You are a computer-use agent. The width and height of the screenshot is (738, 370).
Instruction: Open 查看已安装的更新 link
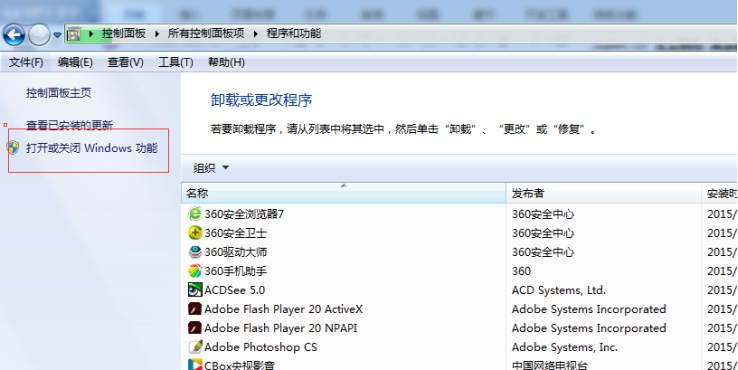(x=70, y=125)
